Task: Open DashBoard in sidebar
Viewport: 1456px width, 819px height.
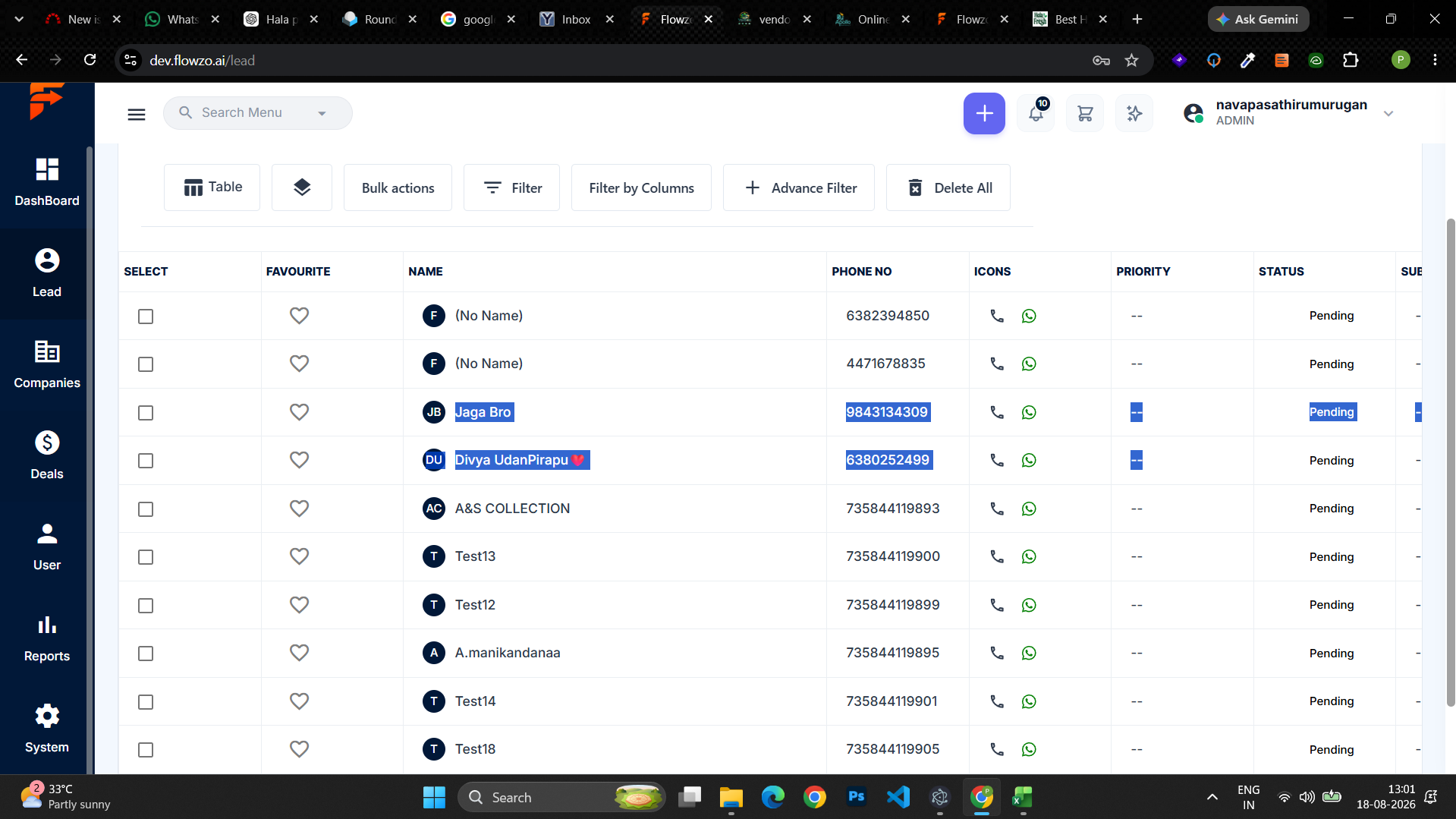Action: point(46,183)
